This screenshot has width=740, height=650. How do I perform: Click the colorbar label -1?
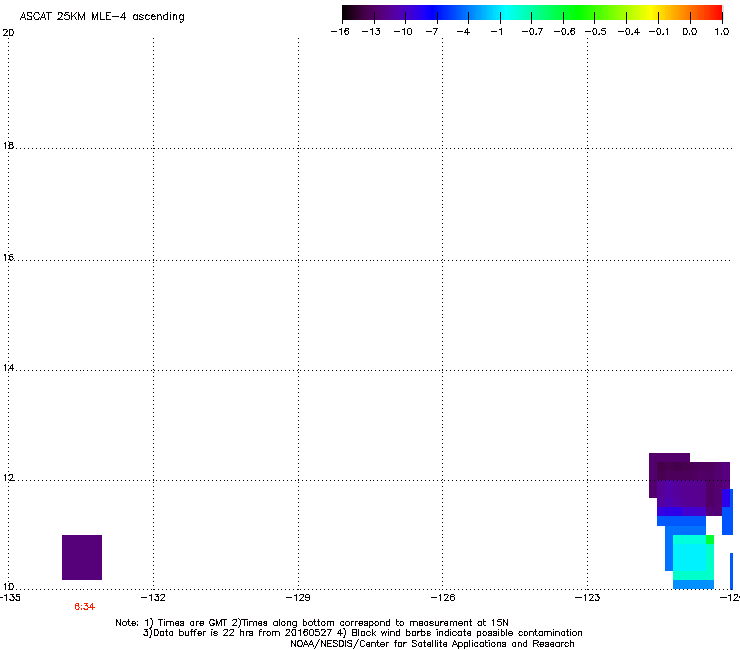(496, 32)
